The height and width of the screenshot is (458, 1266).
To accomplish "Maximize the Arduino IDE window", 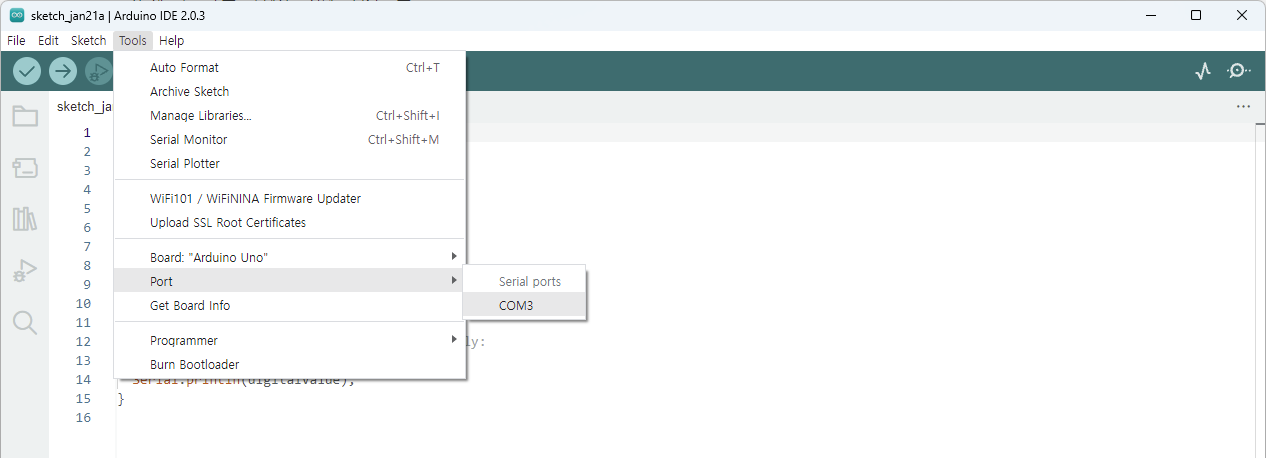I will point(1196,15).
